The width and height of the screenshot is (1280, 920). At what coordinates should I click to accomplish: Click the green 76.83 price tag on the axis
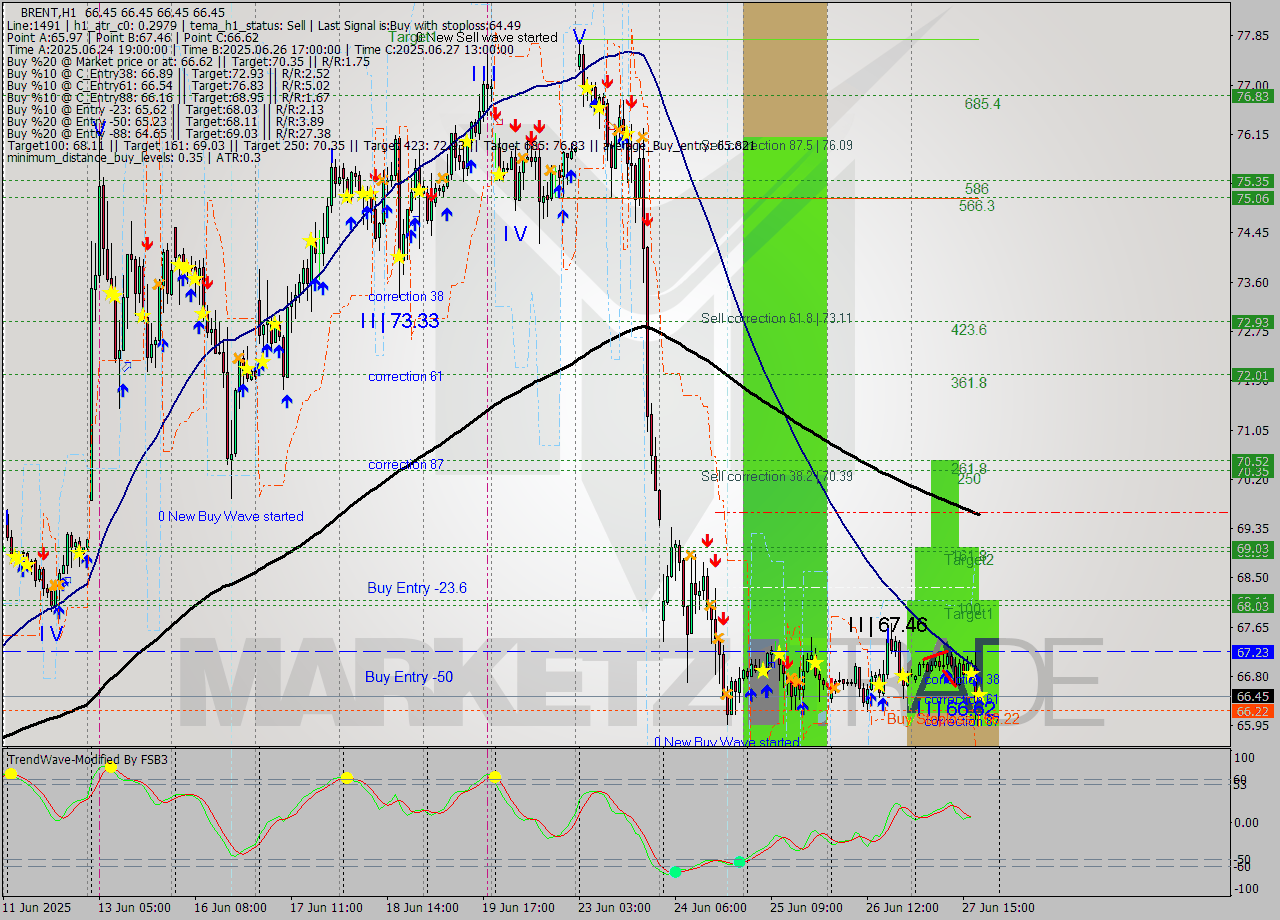1252,97
